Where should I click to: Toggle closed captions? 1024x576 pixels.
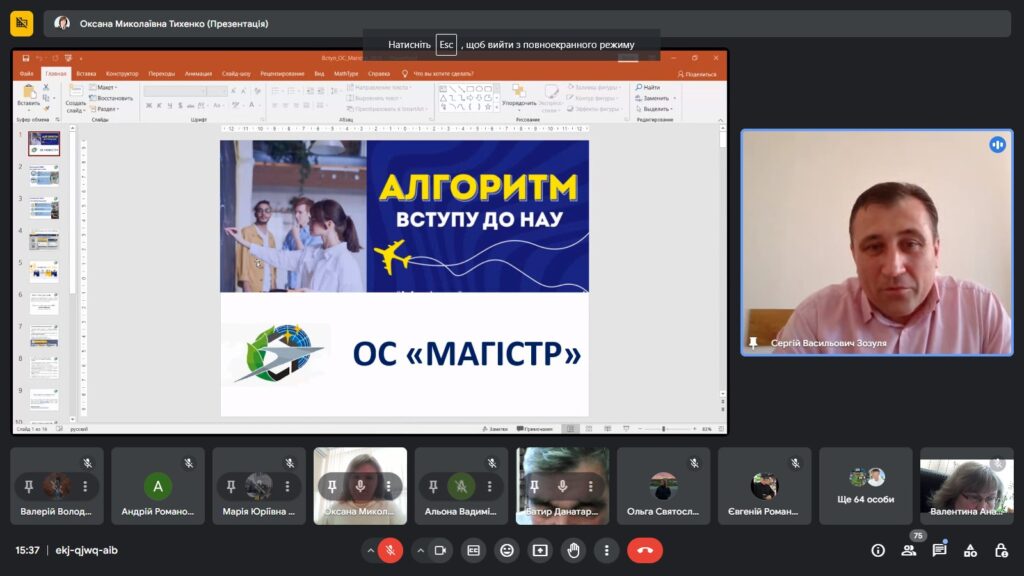pyautogui.click(x=474, y=550)
